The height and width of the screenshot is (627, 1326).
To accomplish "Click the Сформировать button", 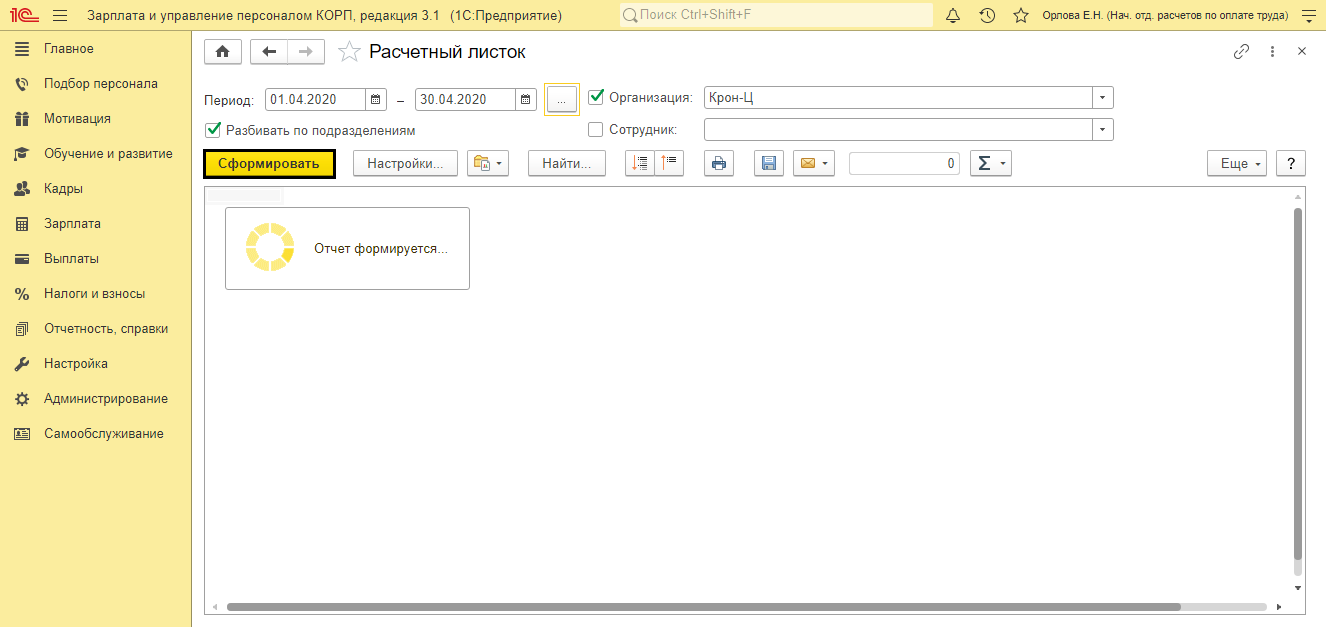I will [x=269, y=164].
